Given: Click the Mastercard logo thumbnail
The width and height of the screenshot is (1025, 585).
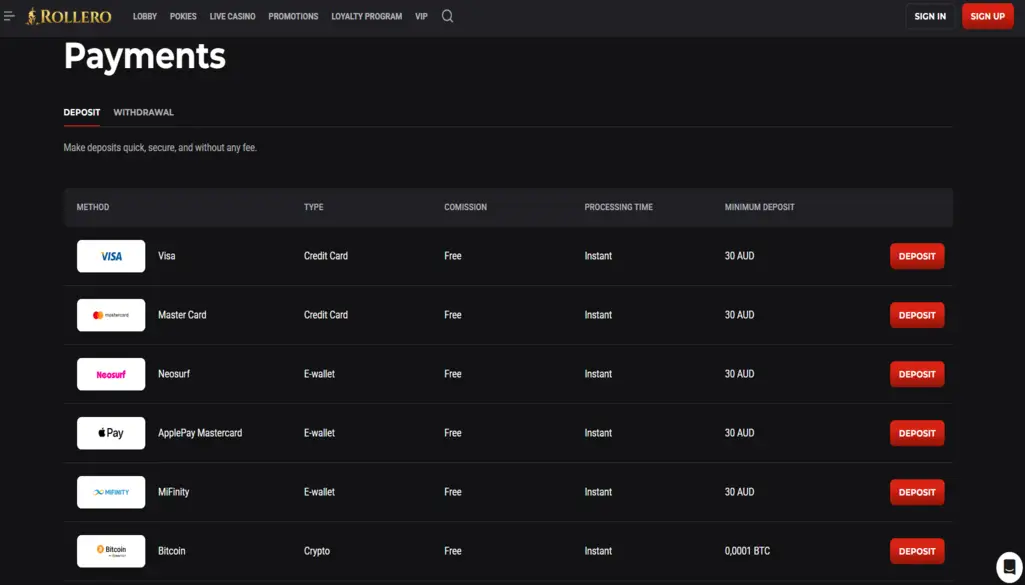Looking at the screenshot, I should [111, 315].
